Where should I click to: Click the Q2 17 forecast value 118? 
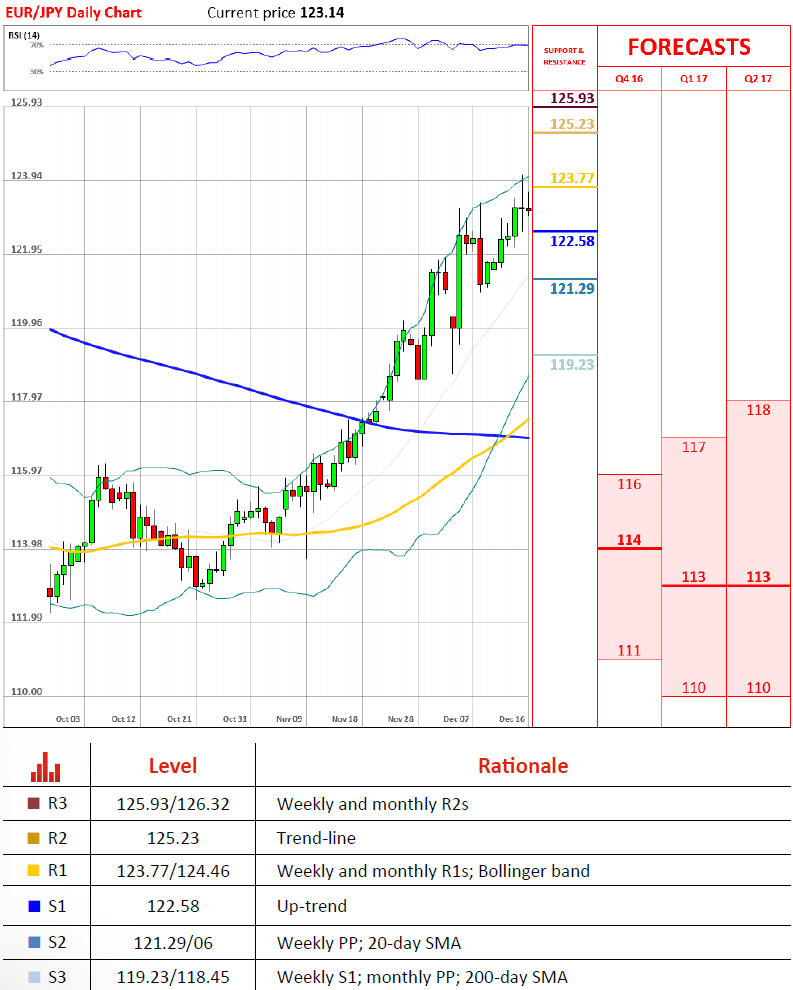(x=758, y=410)
